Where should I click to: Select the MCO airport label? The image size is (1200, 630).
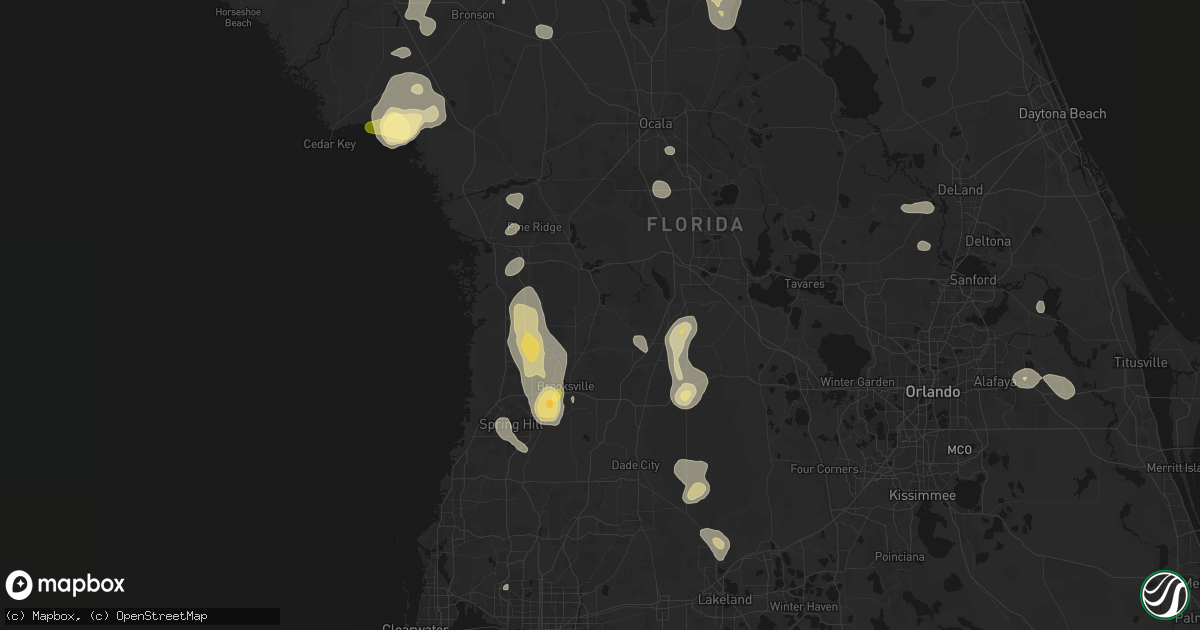(x=959, y=451)
